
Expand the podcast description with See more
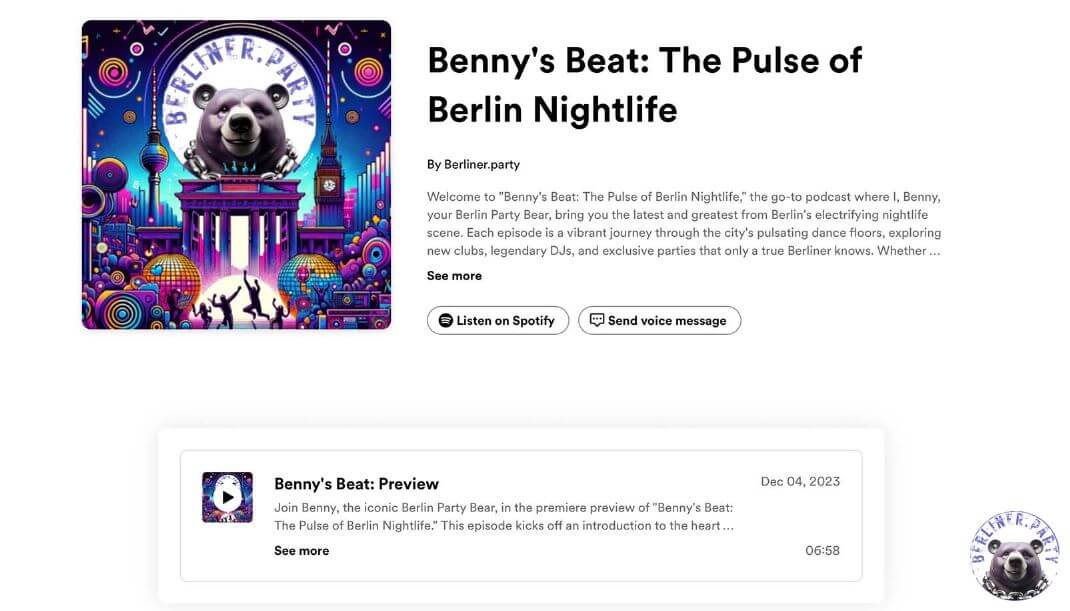(x=454, y=275)
